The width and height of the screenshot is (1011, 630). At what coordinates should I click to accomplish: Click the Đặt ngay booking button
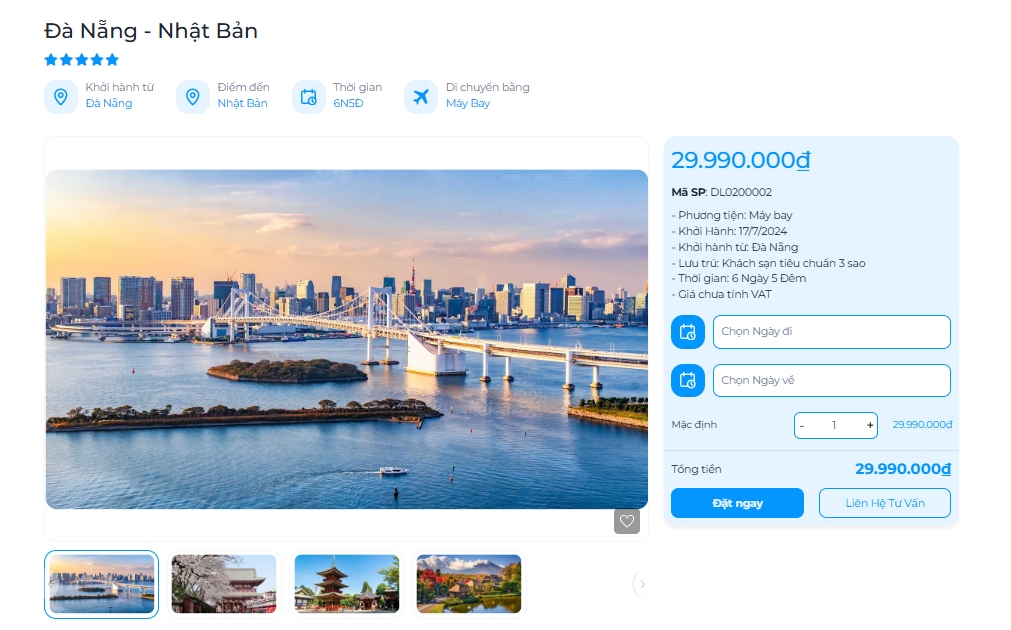[737, 503]
